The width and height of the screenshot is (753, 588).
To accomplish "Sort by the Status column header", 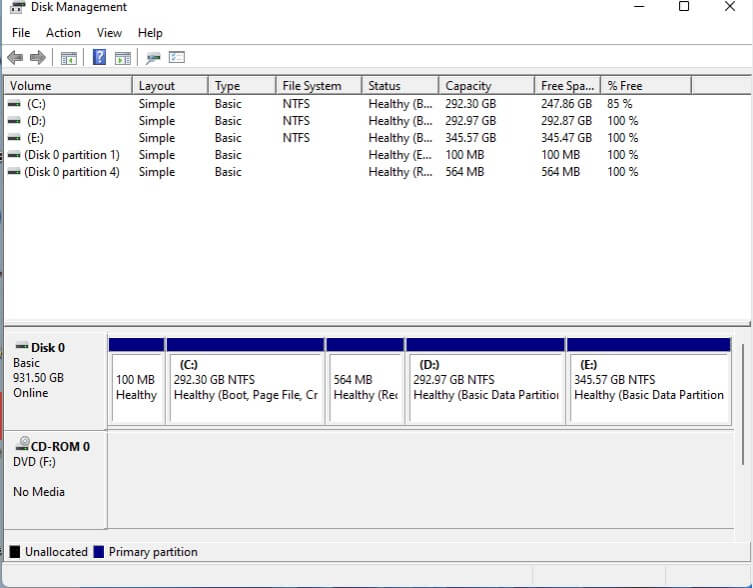I will (400, 86).
